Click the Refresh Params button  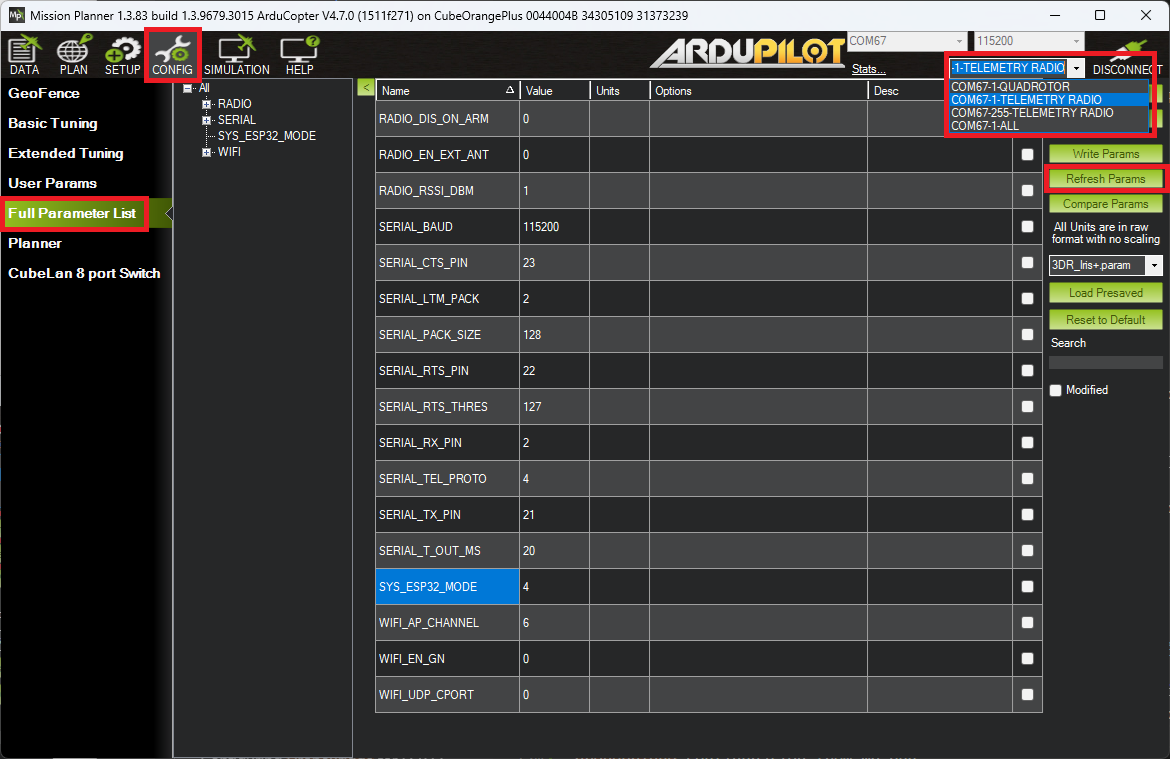pos(1105,179)
